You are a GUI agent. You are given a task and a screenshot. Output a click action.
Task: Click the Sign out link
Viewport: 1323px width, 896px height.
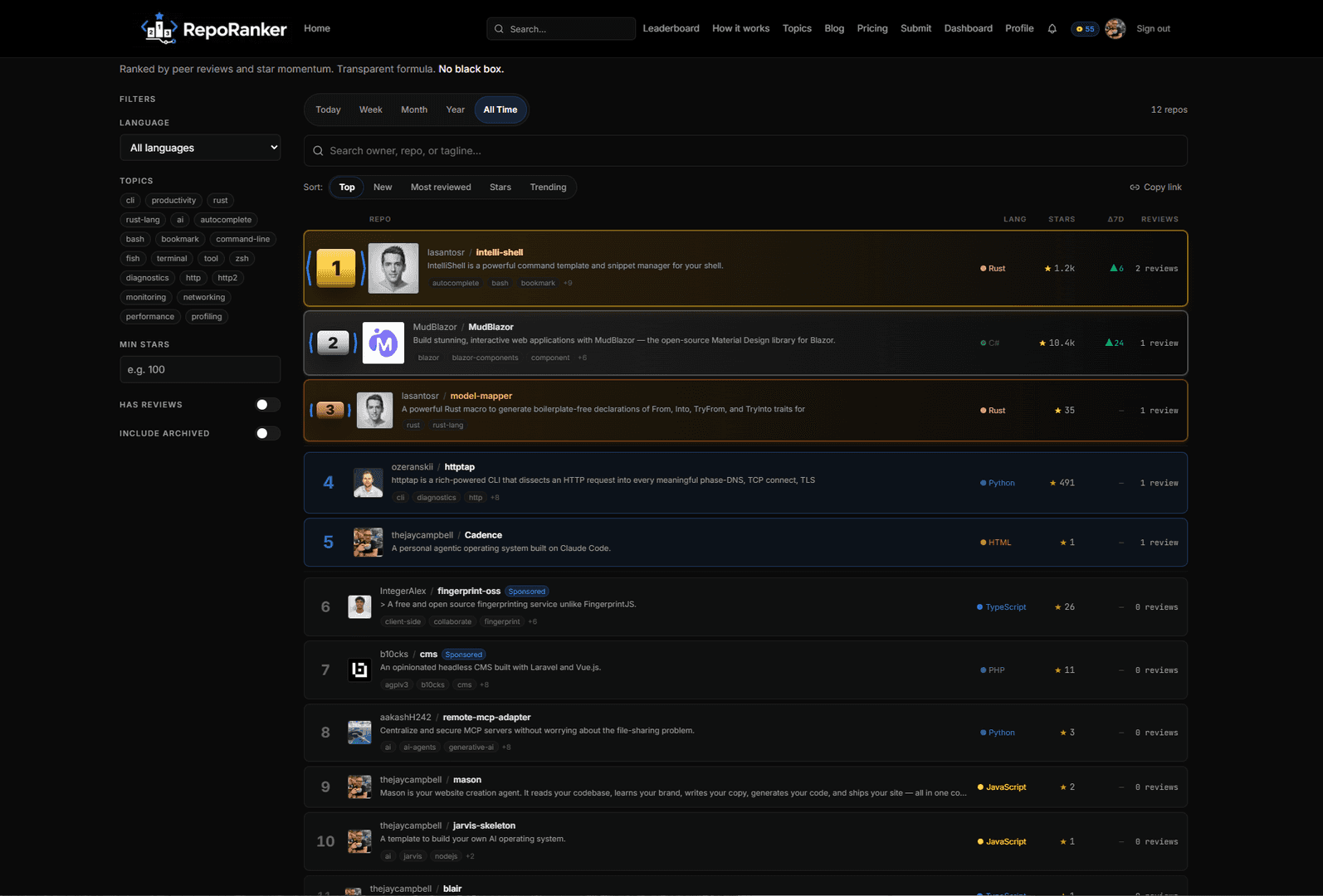point(1153,29)
